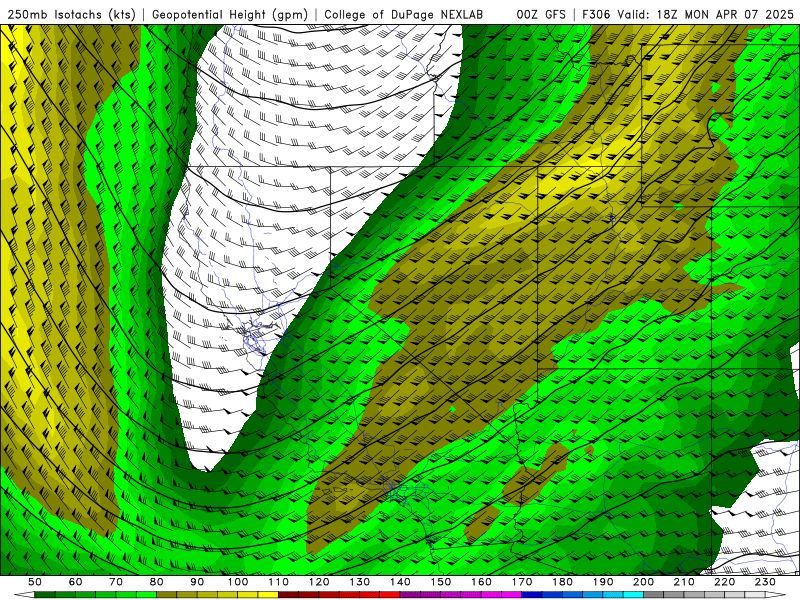Click the '70' legend value

(116, 582)
